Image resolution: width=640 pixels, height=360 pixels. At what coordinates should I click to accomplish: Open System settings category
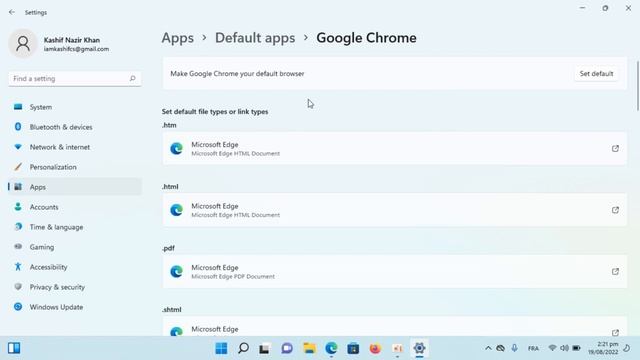point(75,107)
